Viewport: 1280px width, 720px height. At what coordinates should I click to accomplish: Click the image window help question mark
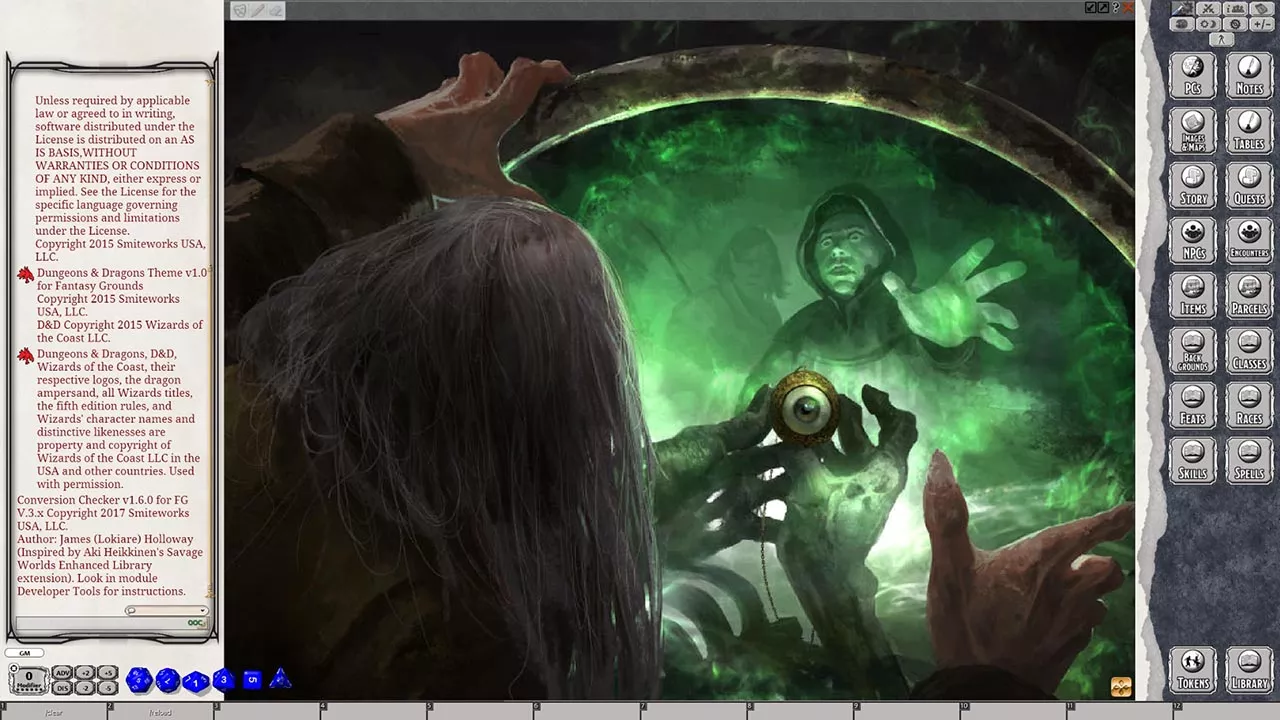[1116, 7]
